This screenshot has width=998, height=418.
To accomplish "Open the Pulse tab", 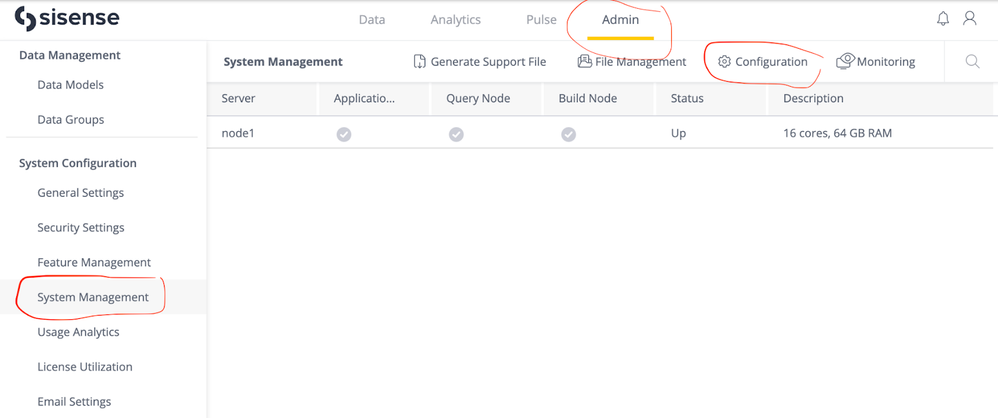I will pos(541,20).
